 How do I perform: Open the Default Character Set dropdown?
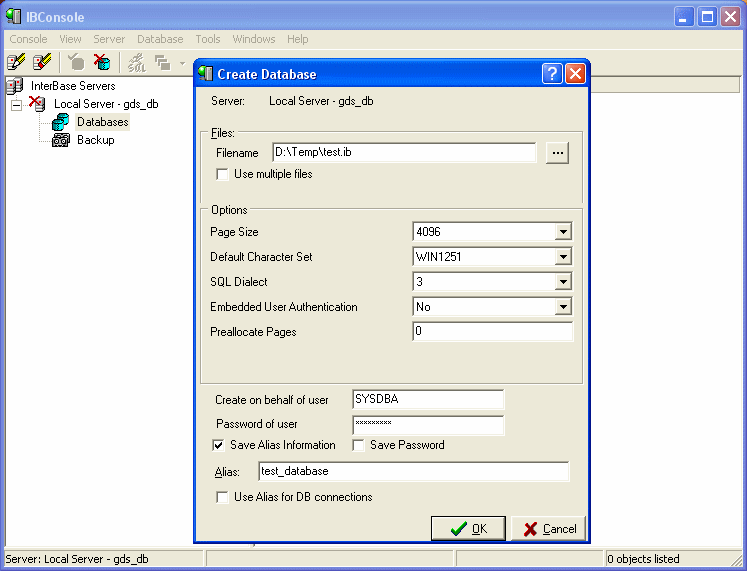pos(563,257)
